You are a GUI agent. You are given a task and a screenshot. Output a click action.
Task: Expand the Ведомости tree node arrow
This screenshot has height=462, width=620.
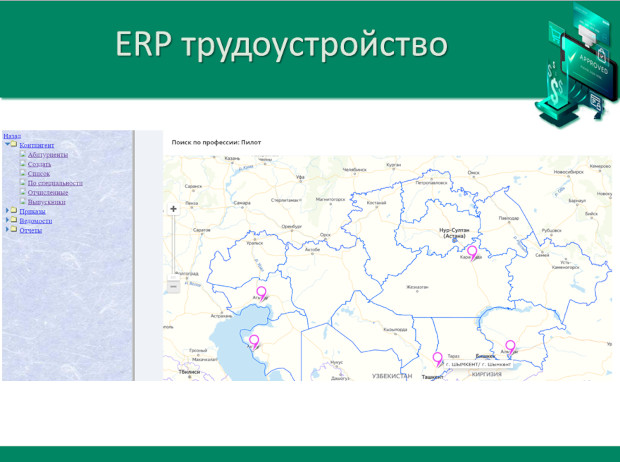tap(7, 220)
